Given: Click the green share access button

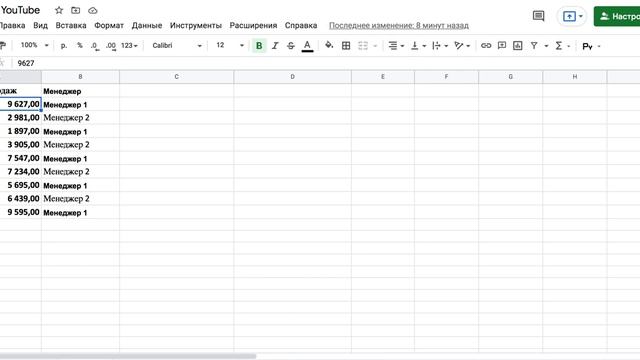Looking at the screenshot, I should point(617,16).
